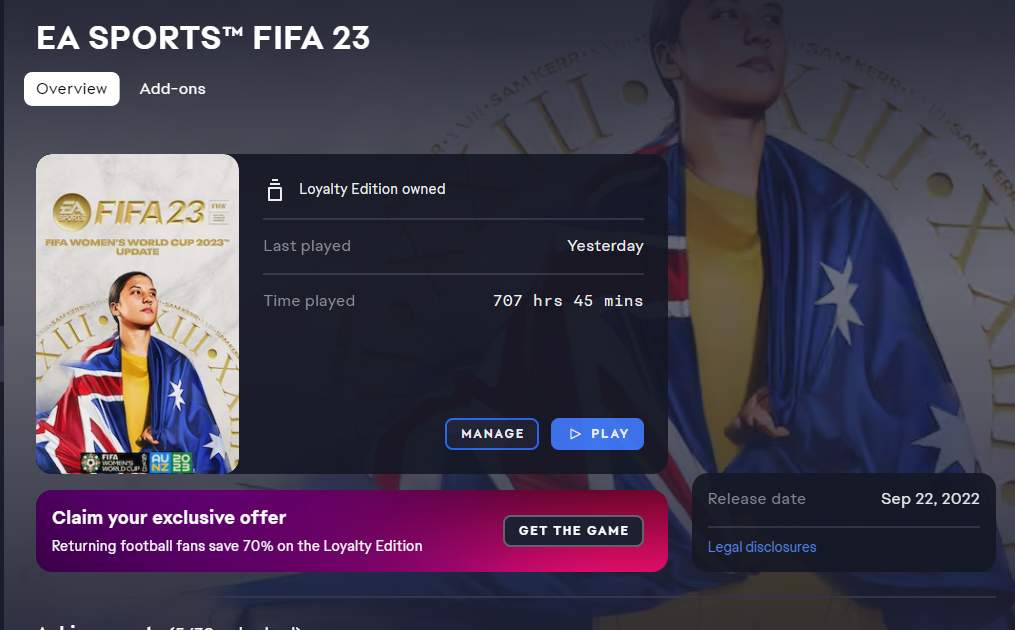Open the Overview tab

[72, 89]
